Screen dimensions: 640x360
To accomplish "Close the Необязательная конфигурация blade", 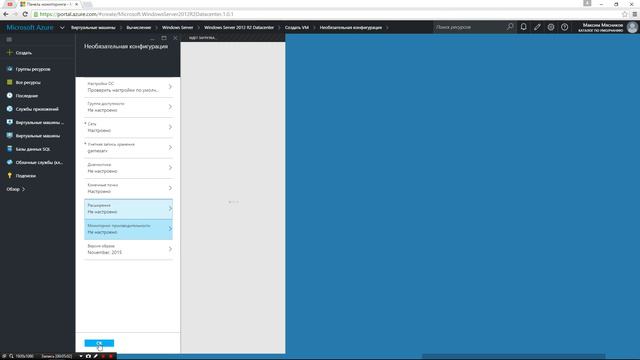I will tap(175, 38).
